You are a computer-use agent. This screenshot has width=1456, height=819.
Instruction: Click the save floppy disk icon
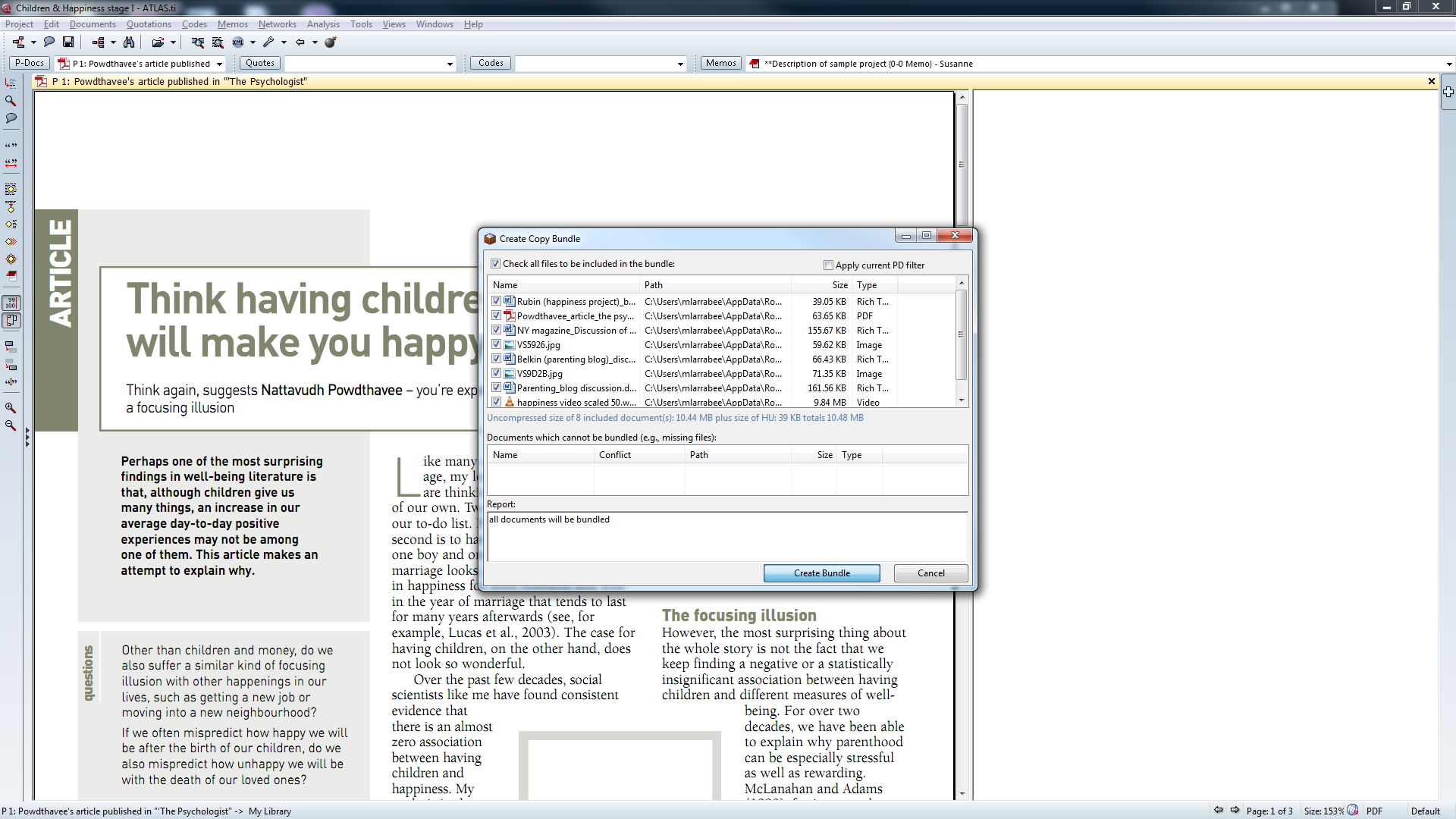(68, 42)
